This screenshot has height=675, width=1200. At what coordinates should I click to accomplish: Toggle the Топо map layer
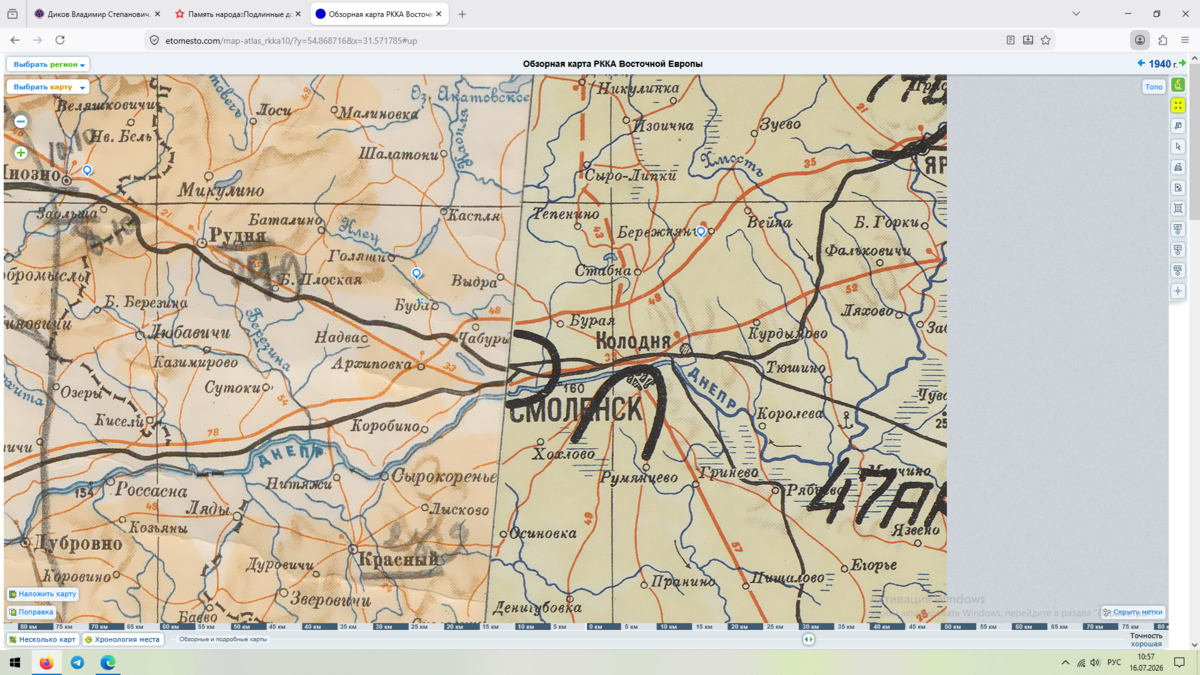tap(1153, 87)
